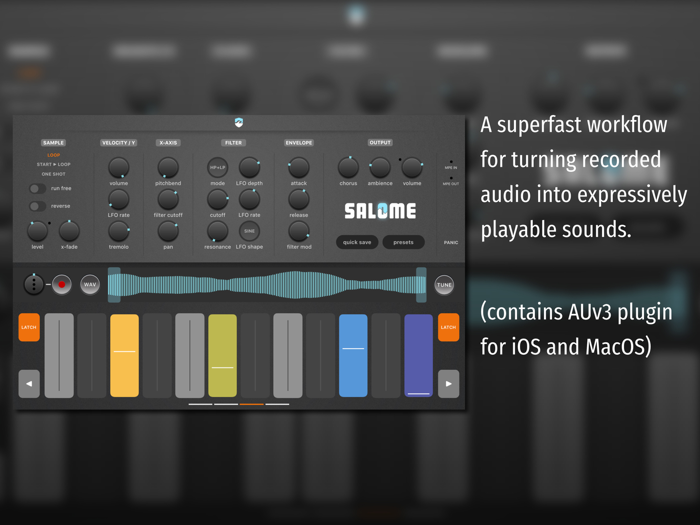Click the TUNE button
This screenshot has height=525, width=700.
click(x=444, y=285)
